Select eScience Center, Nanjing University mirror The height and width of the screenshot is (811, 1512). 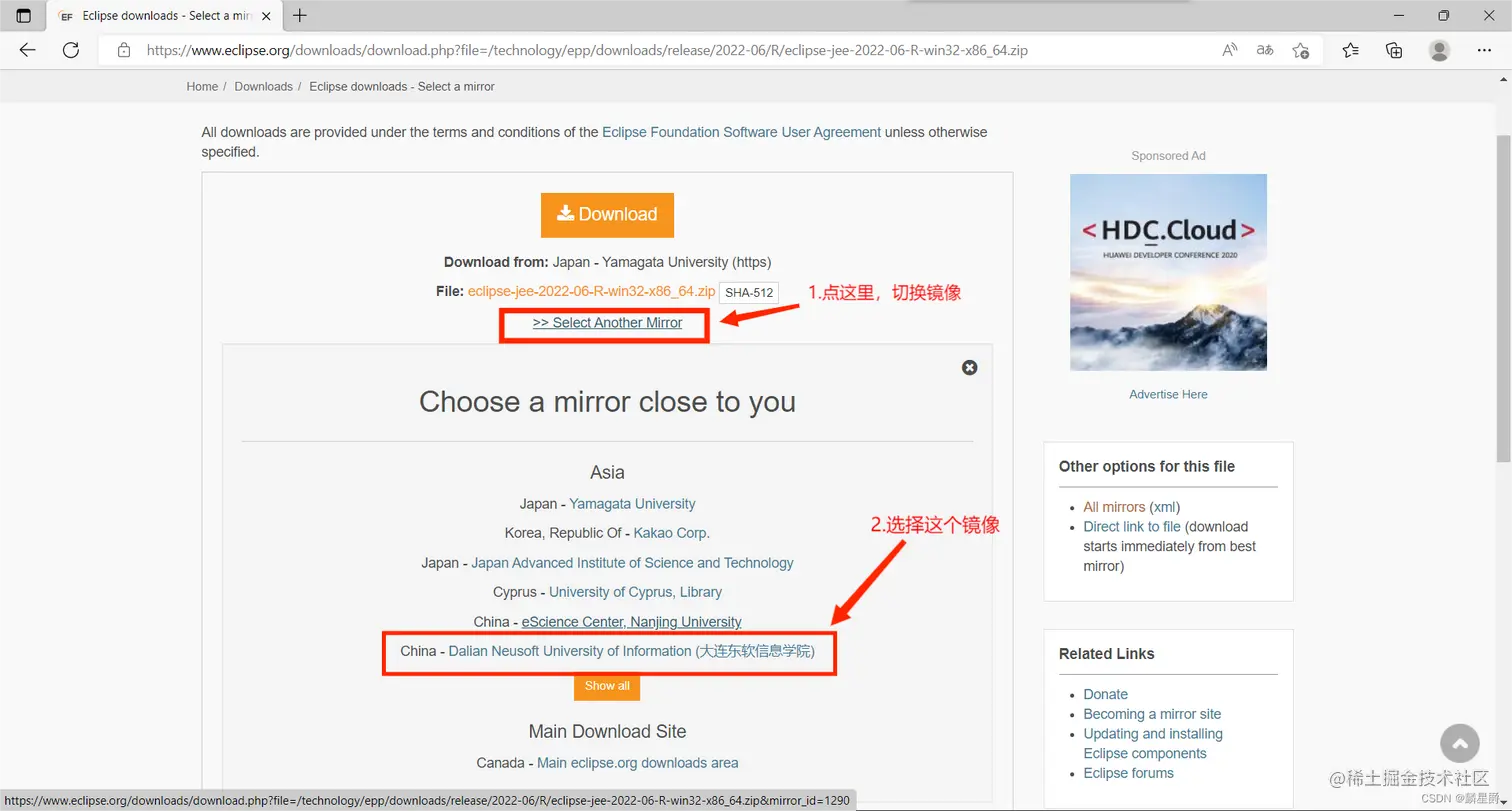click(x=632, y=622)
